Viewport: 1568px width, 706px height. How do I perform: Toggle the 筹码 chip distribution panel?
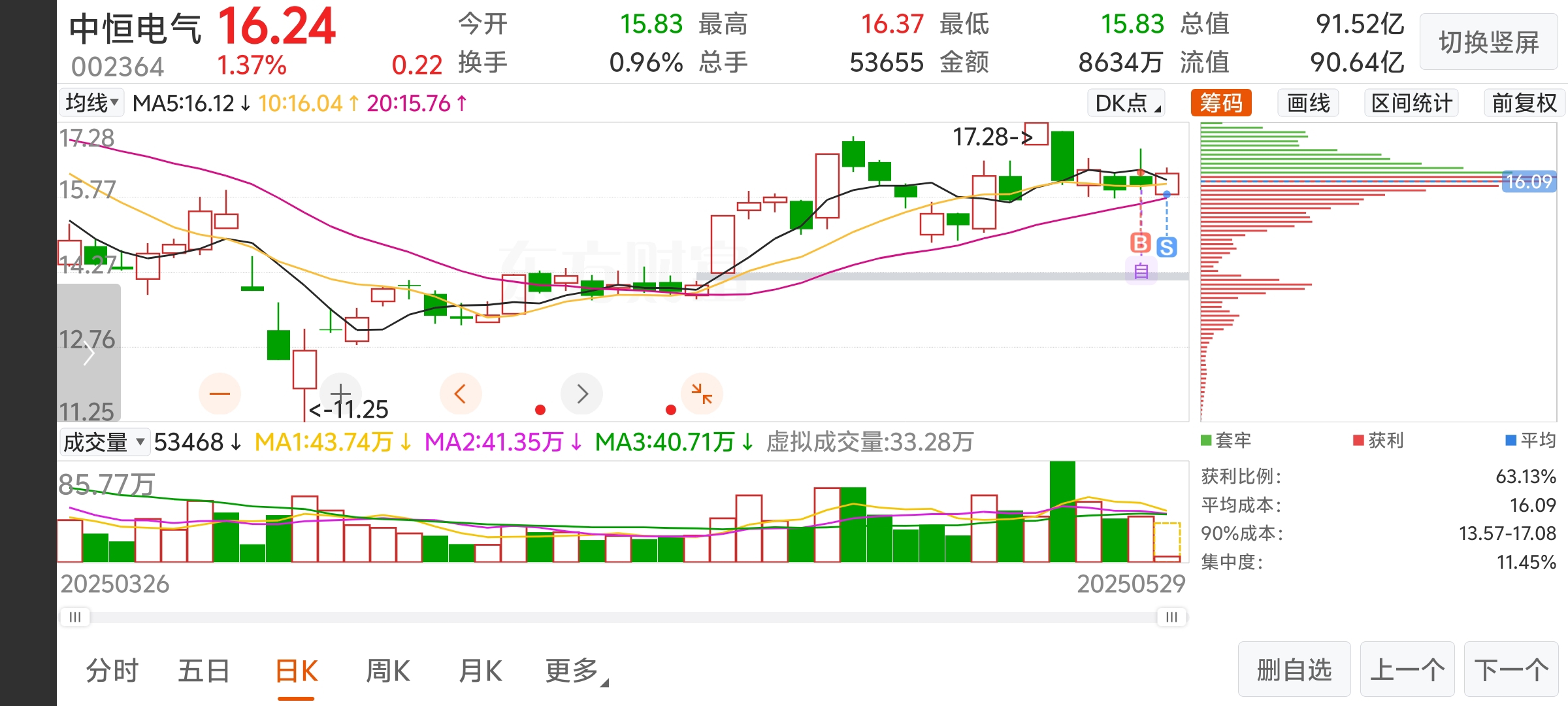(1221, 103)
